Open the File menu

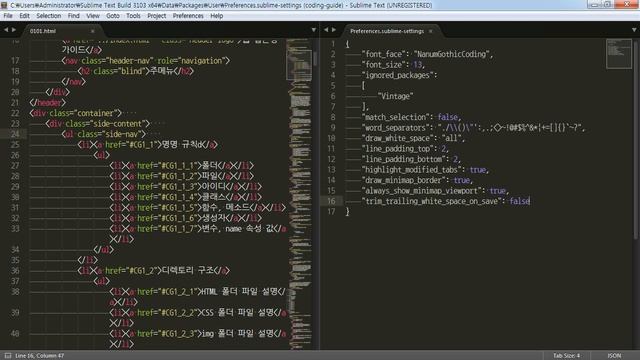pos(8,16)
